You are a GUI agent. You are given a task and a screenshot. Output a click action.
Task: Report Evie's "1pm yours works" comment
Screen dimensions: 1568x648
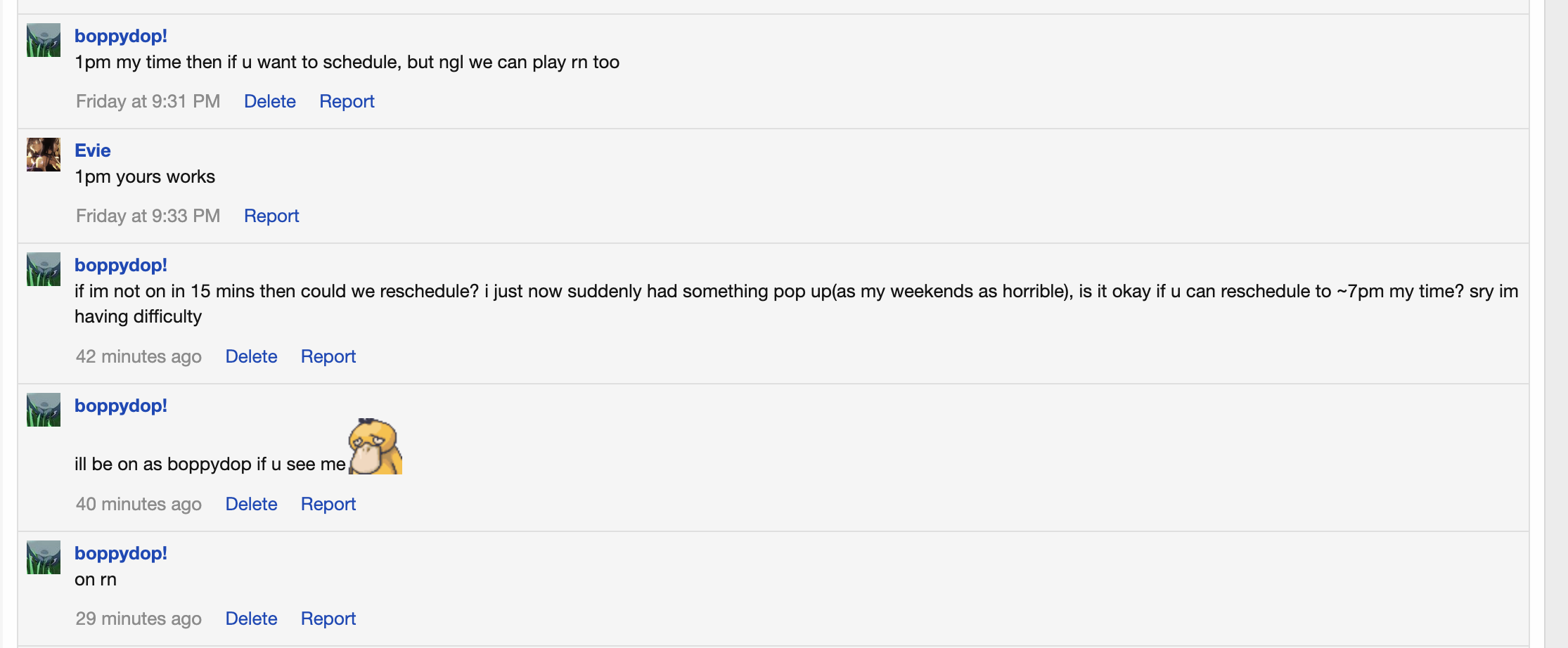pos(271,216)
